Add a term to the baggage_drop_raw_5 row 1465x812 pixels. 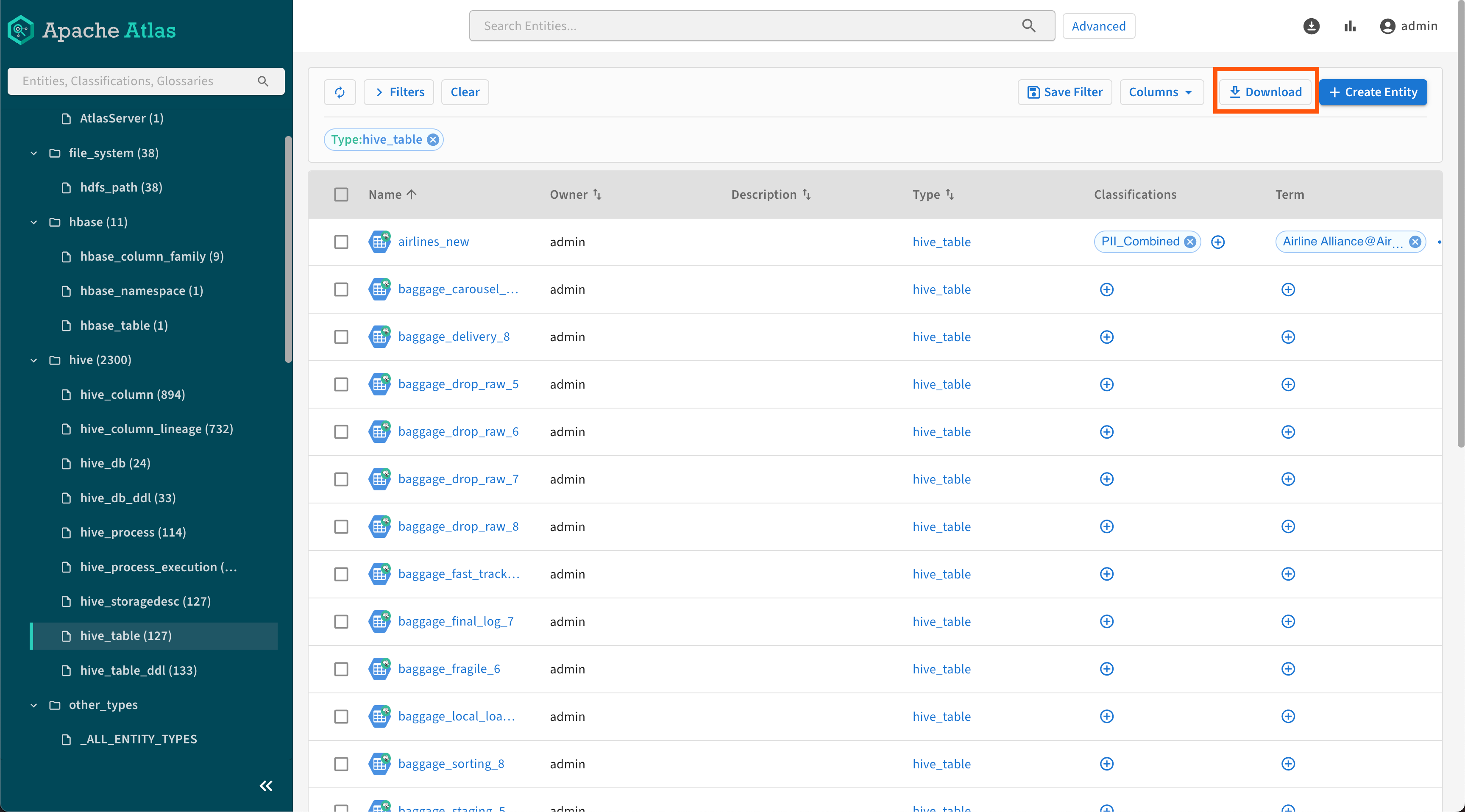tap(1287, 384)
